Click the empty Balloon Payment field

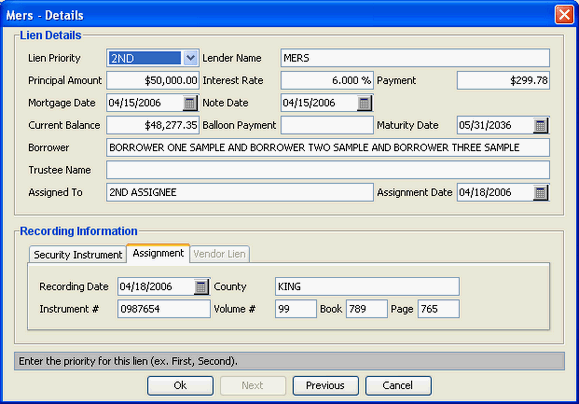coord(327,126)
